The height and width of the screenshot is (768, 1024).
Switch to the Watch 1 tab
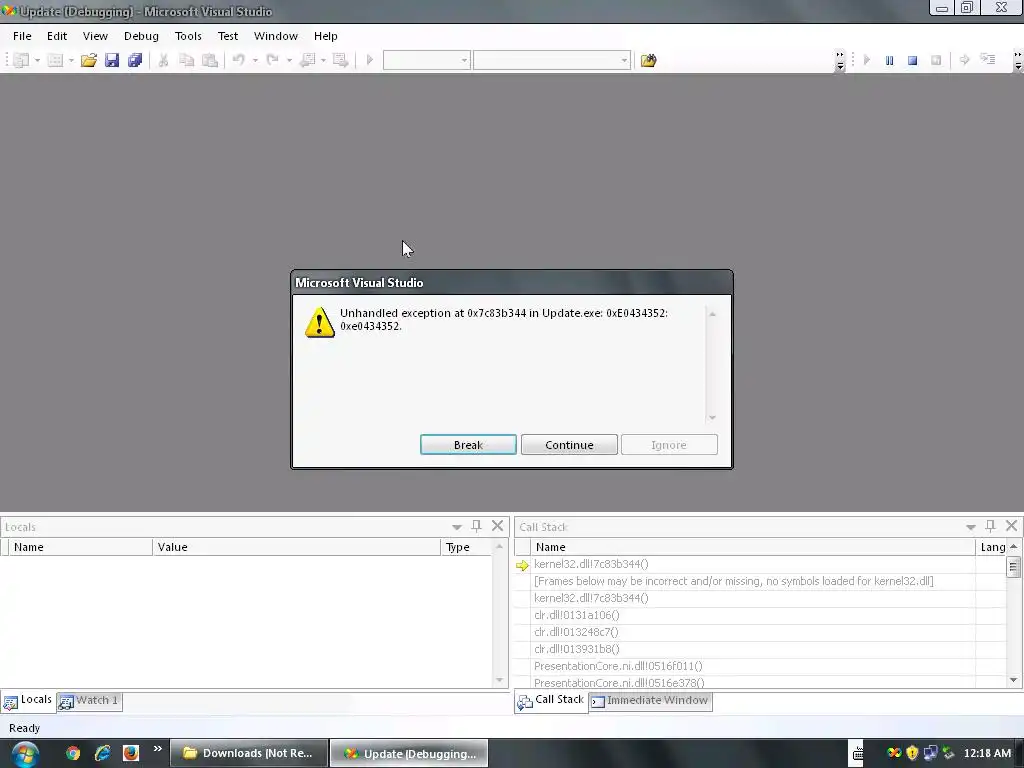click(x=89, y=701)
